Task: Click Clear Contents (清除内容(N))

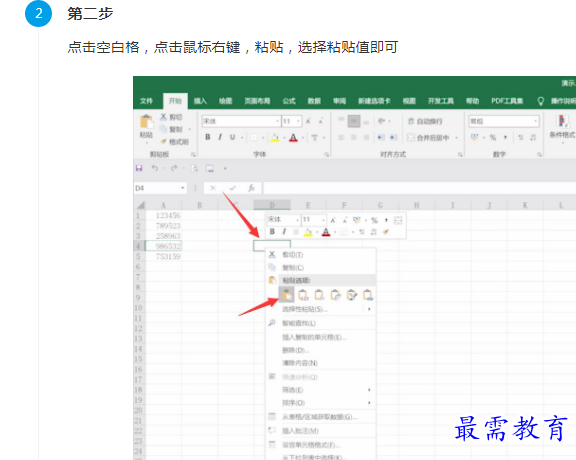Action: 320,363
